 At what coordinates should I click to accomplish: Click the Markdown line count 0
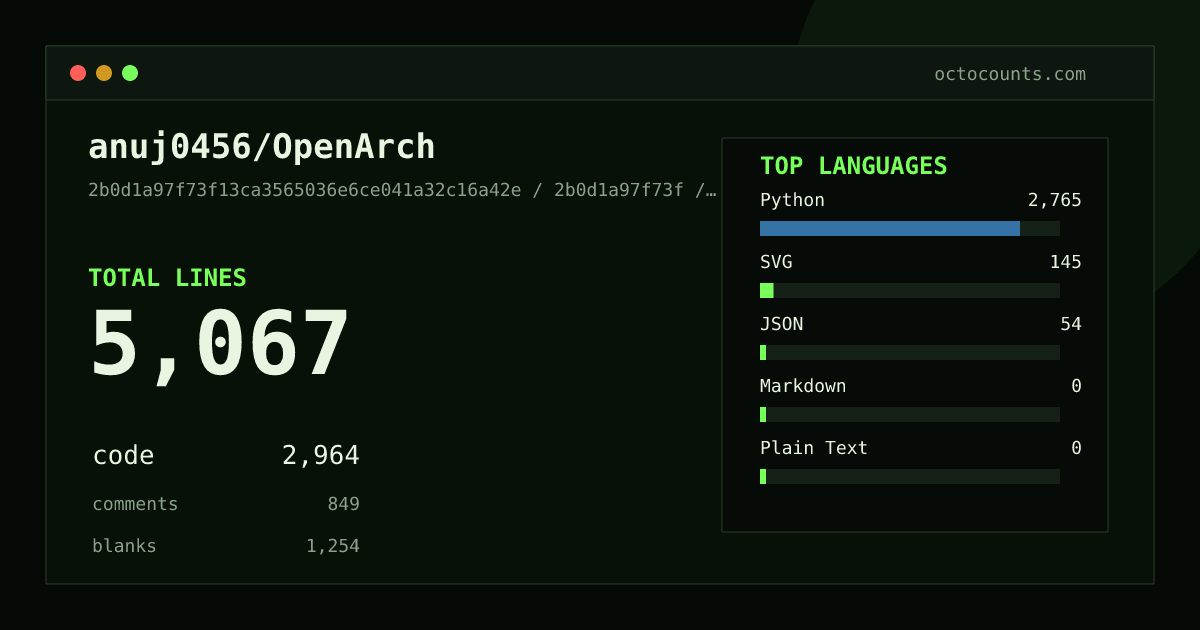point(1076,386)
